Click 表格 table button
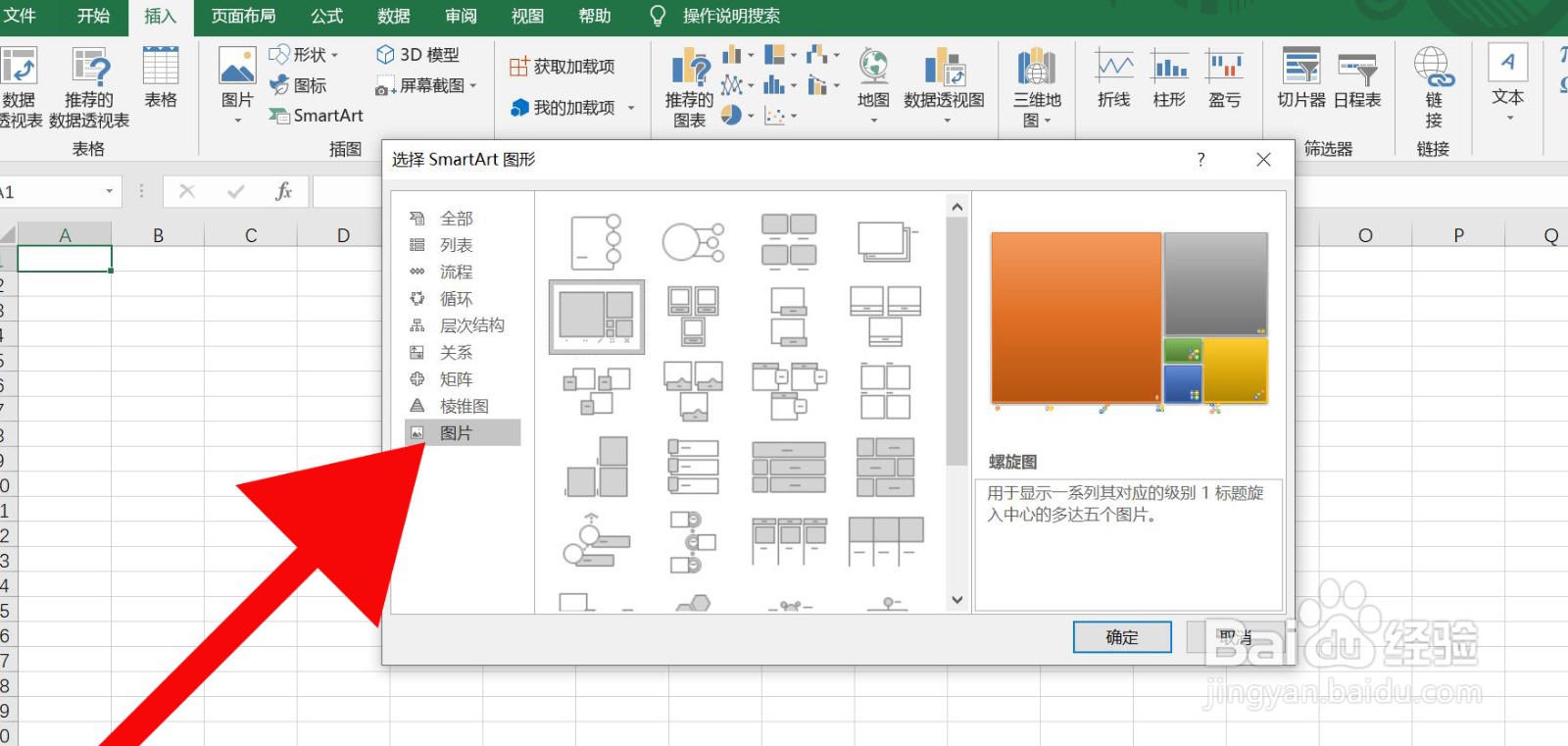This screenshot has width=1568, height=746. (x=161, y=77)
